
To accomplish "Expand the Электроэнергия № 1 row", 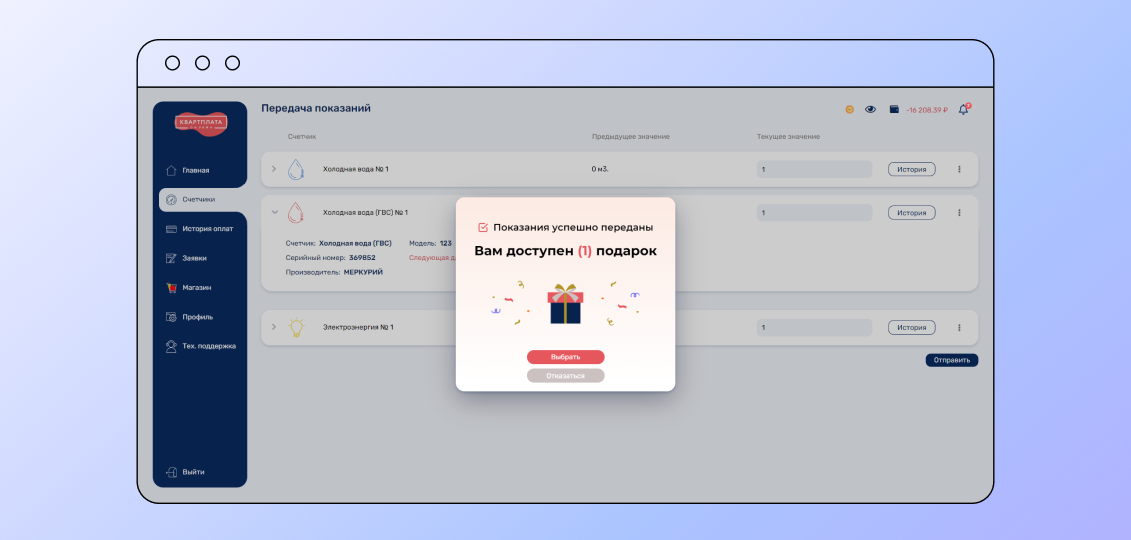I will (274, 327).
